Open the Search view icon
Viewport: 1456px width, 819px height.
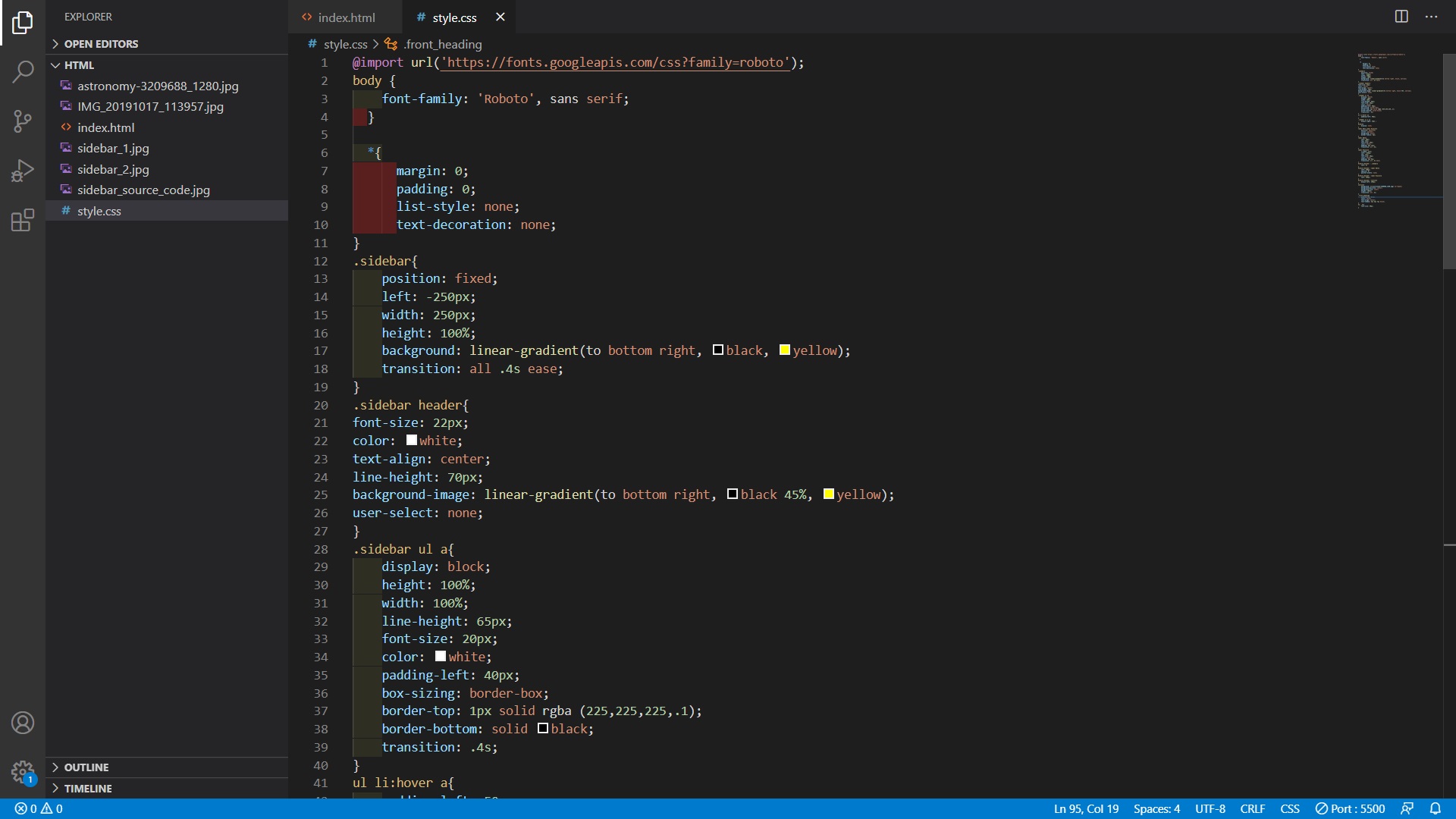pos(23,72)
